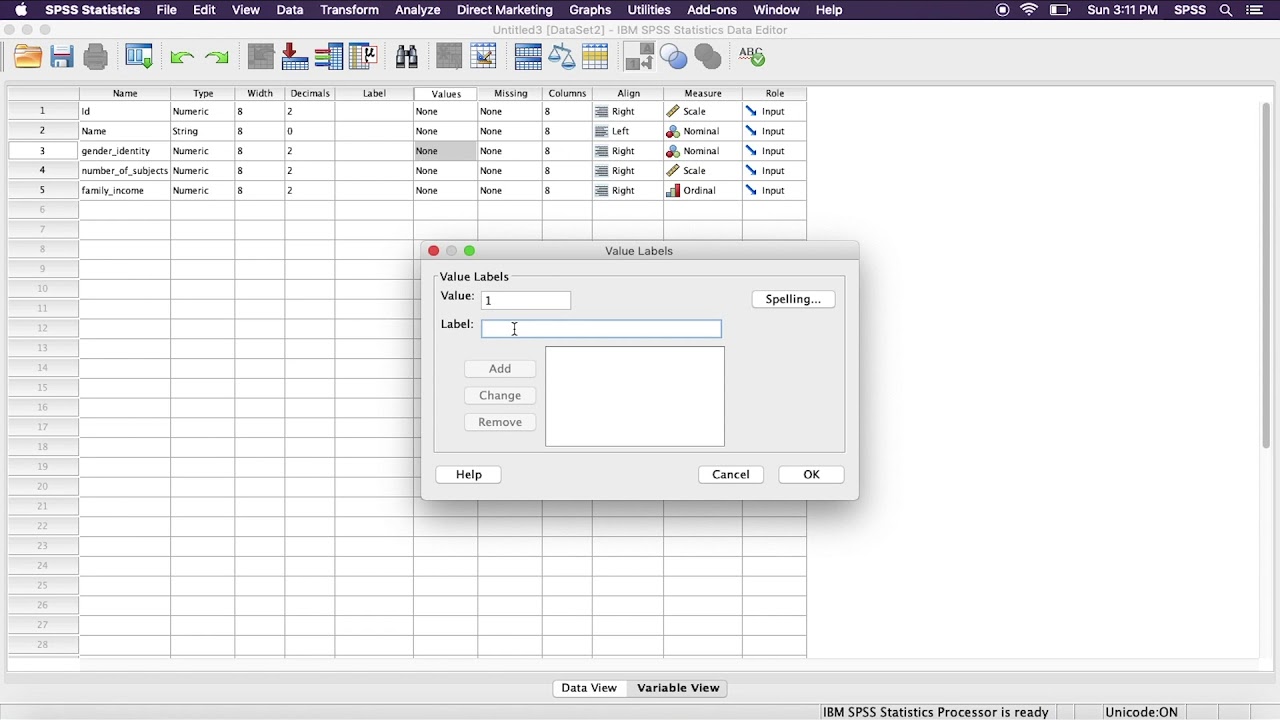Click the Spell check ABC icon
The image size is (1280, 720).
(752, 57)
